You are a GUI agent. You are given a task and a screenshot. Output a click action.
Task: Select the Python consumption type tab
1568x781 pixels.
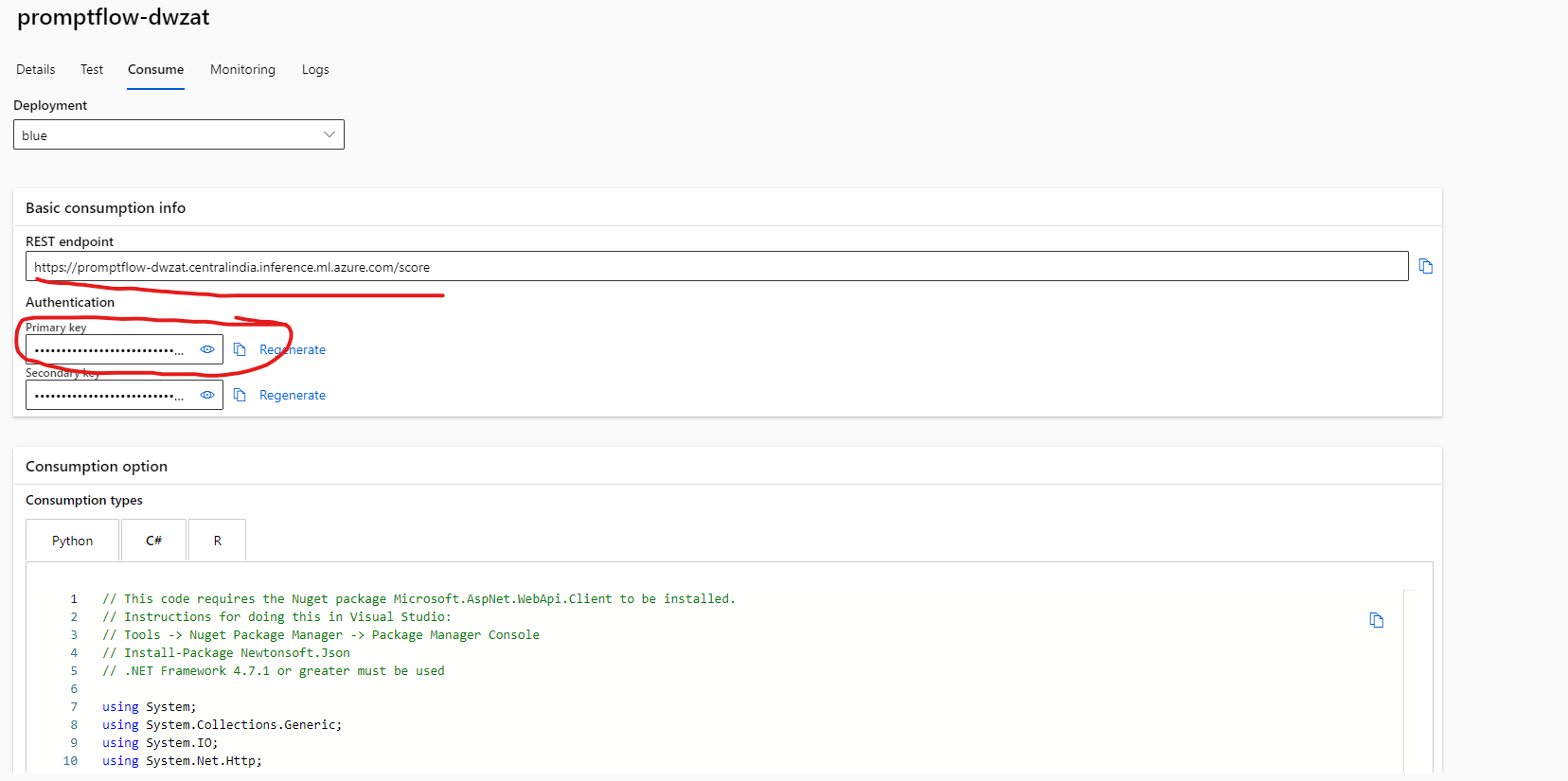(73, 541)
